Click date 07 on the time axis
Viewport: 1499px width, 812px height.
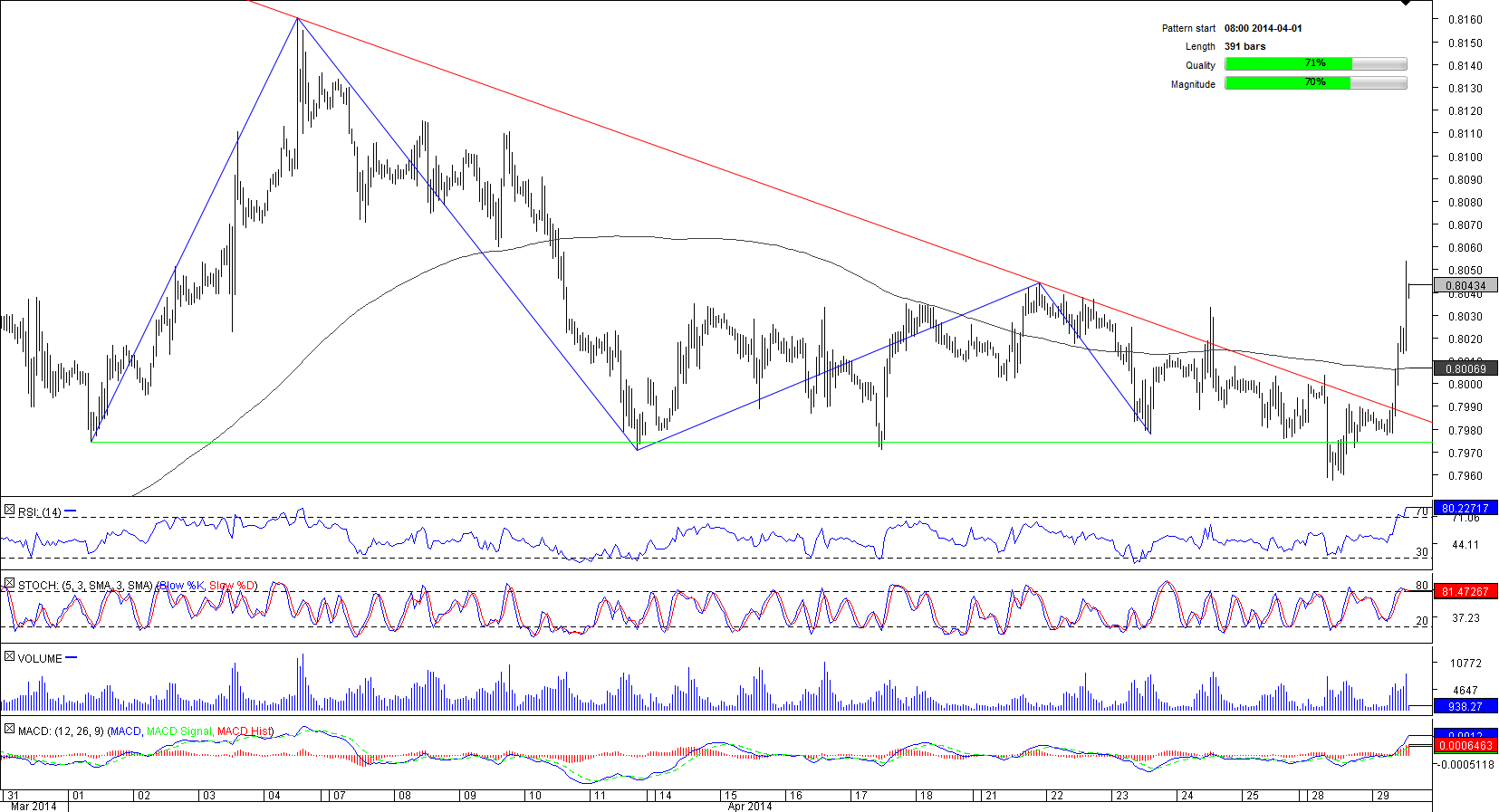339,796
